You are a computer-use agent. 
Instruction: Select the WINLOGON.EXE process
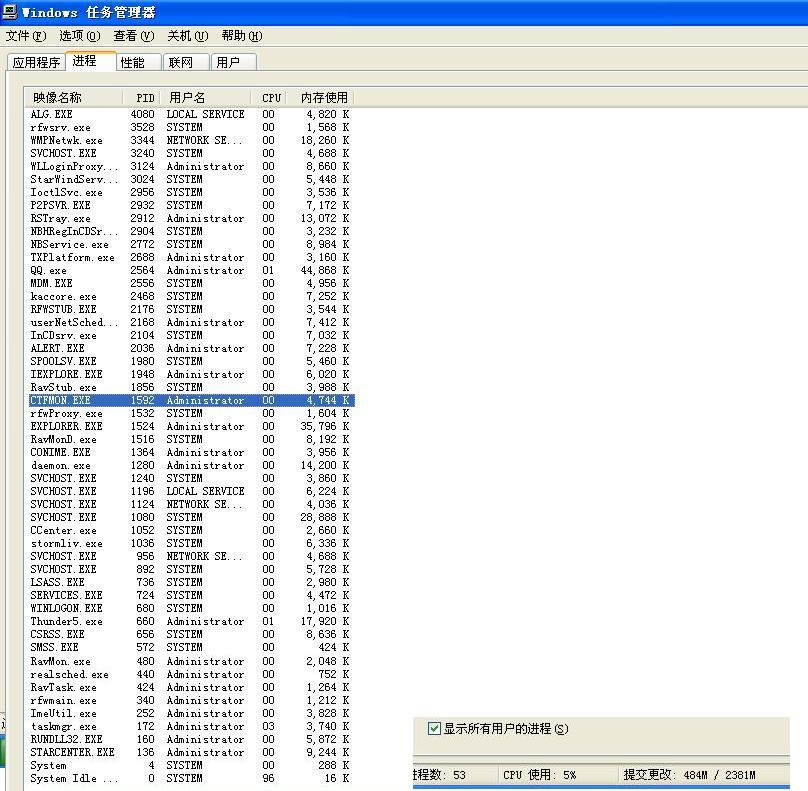click(x=191, y=608)
